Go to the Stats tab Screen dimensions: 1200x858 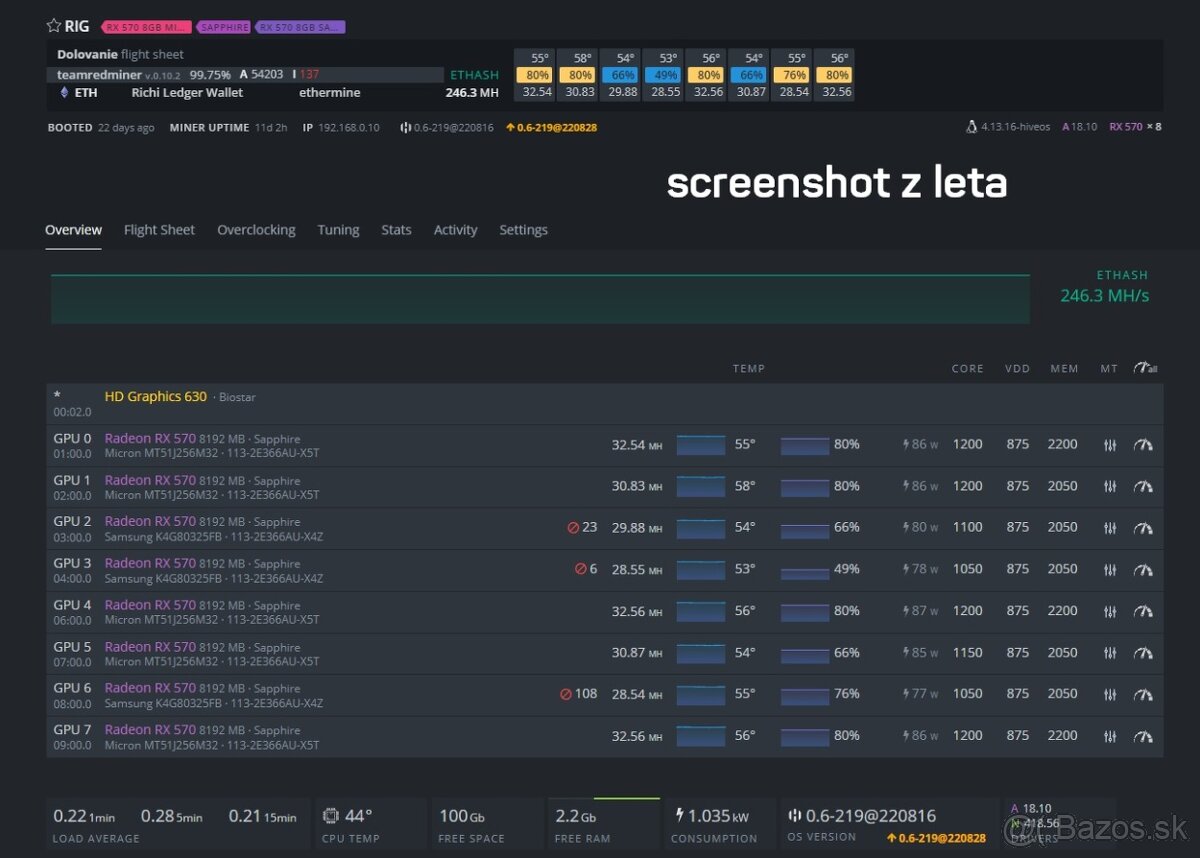point(396,230)
